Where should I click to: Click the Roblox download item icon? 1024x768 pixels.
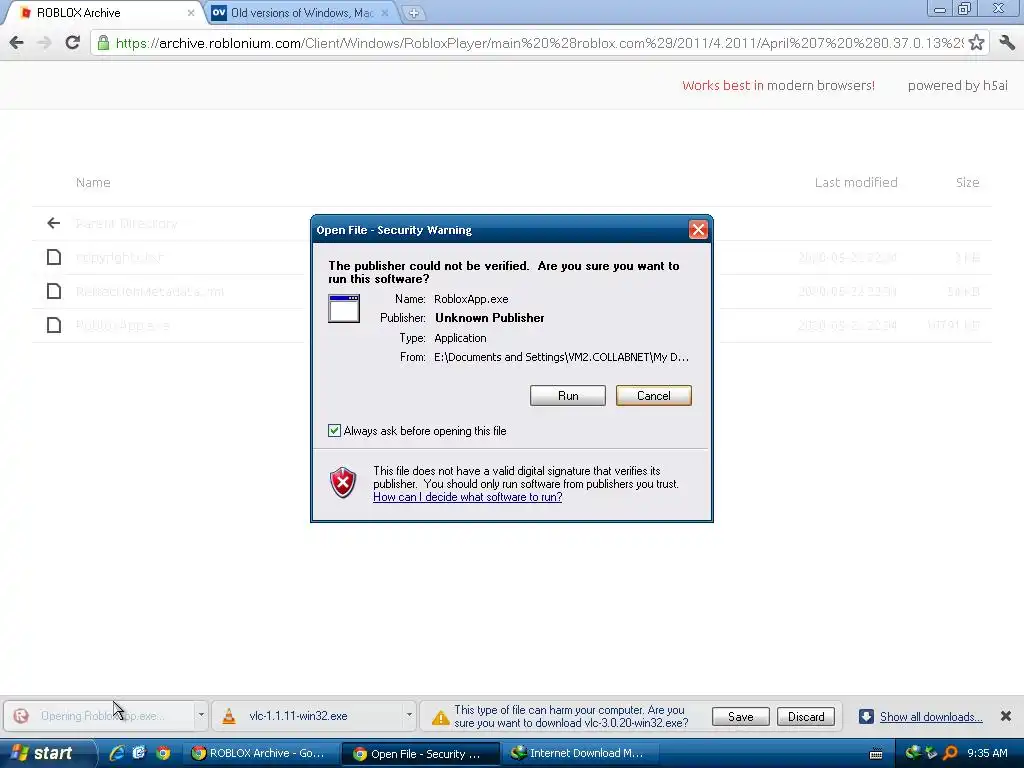coord(21,716)
